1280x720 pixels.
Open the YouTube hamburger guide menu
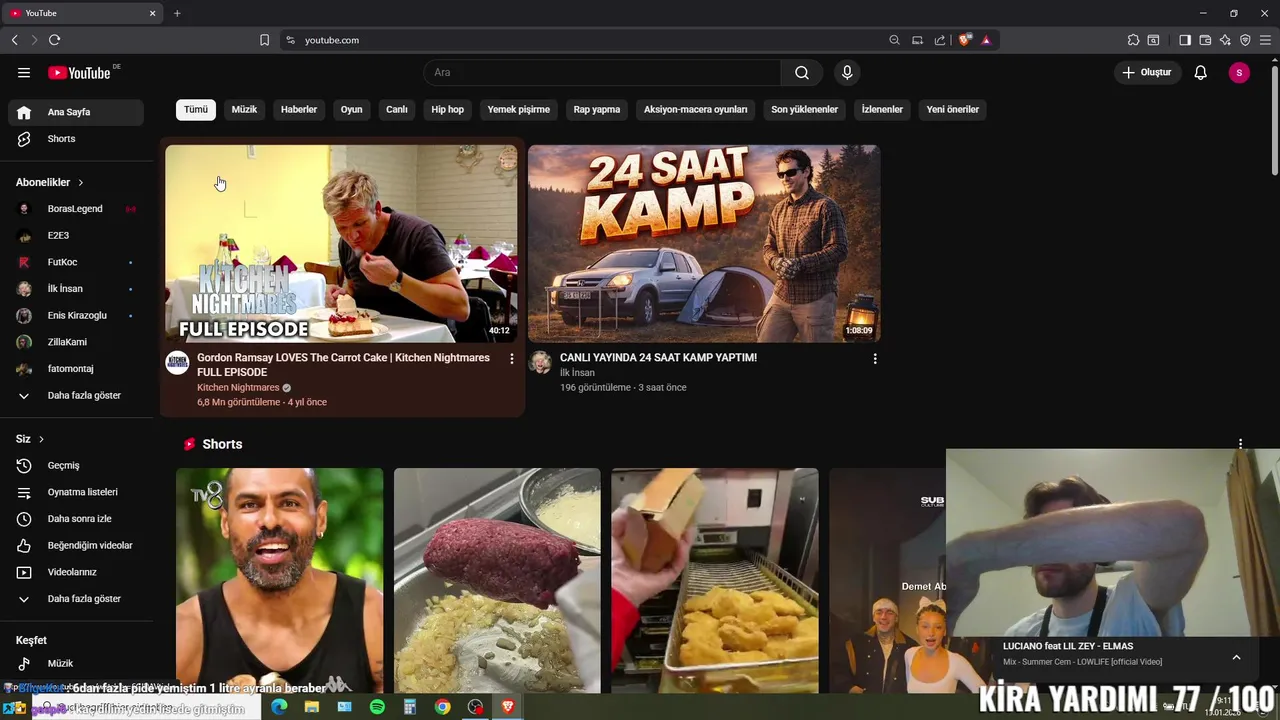coord(24,72)
